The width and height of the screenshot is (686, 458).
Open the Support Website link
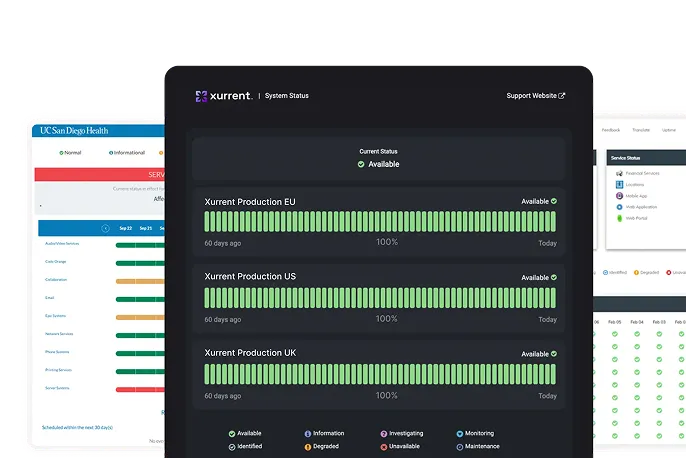click(536, 95)
